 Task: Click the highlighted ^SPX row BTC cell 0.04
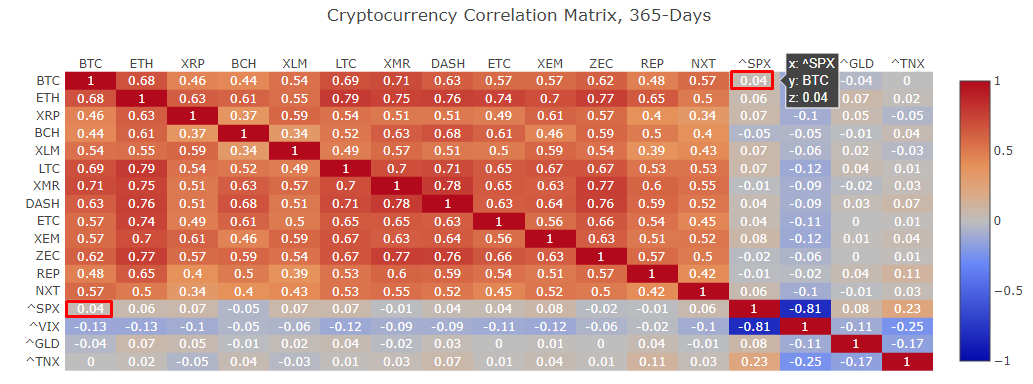point(90,308)
